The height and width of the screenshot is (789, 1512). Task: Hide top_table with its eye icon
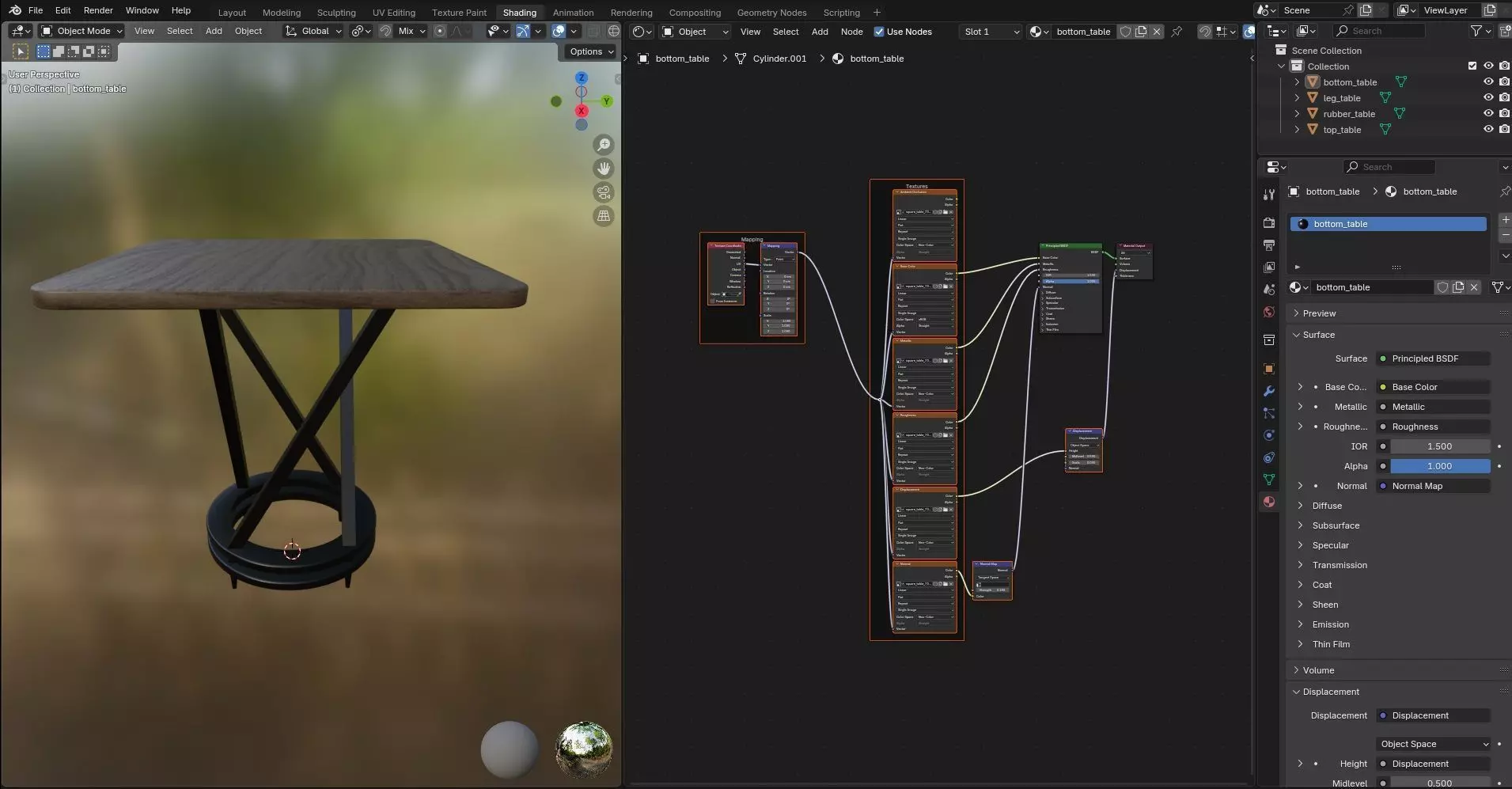1487,130
